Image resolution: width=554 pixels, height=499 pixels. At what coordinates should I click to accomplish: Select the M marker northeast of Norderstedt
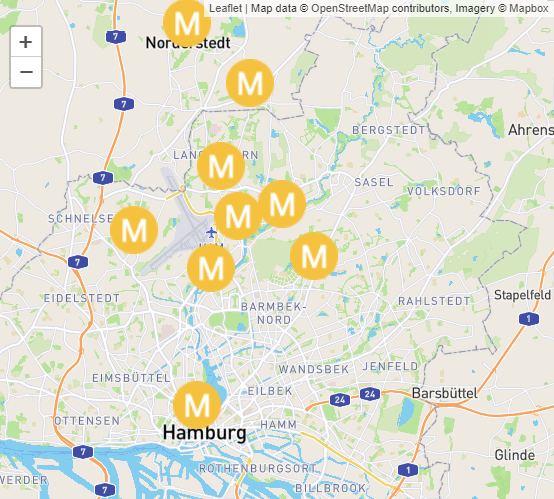(x=250, y=83)
